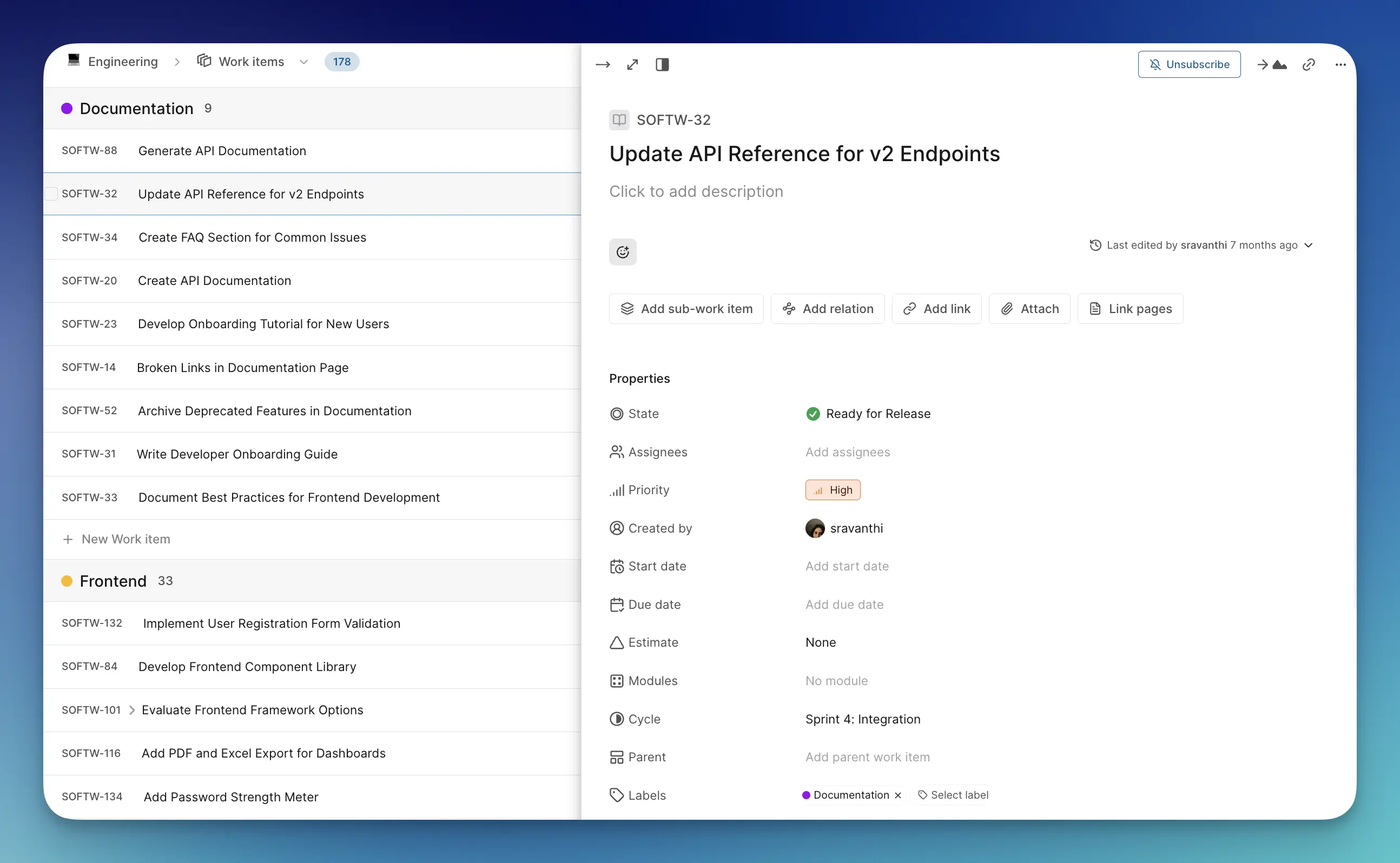Add an emoji reaction
Image resolution: width=1400 pixels, height=863 pixels.
[x=622, y=252]
